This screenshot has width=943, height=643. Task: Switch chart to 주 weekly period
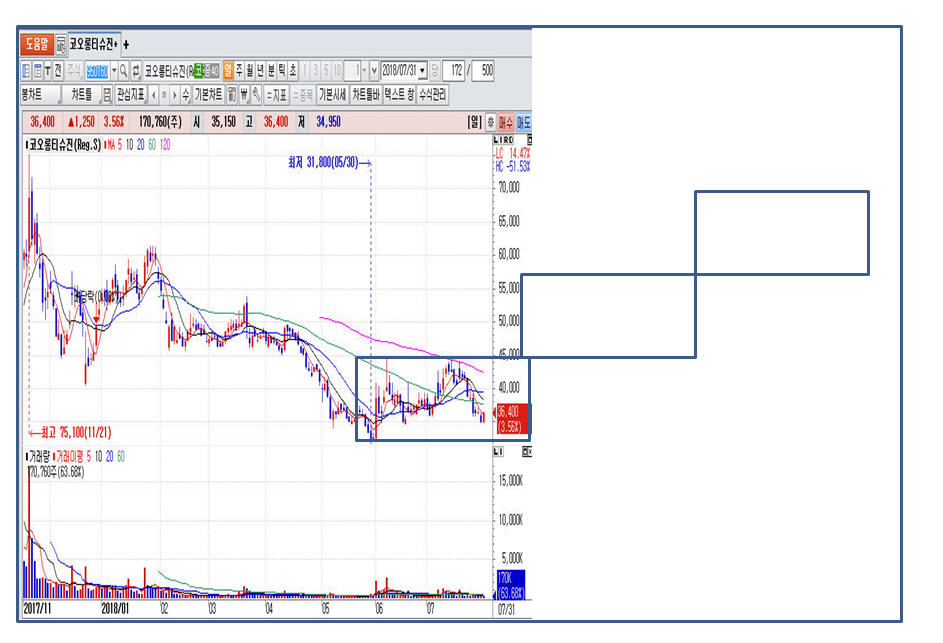coord(239,71)
